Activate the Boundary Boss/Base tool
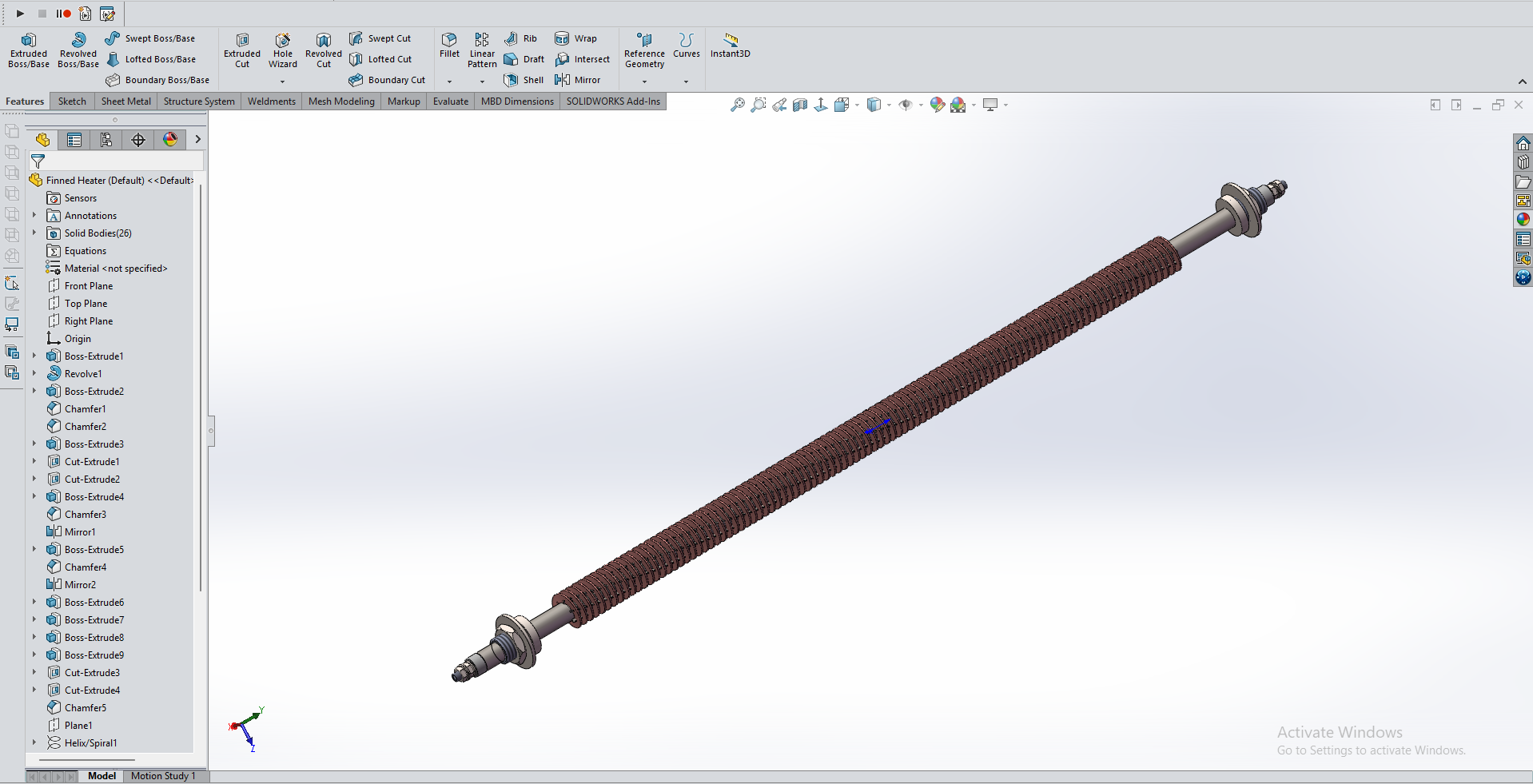Screen dimensions: 1533x784 pos(157,80)
